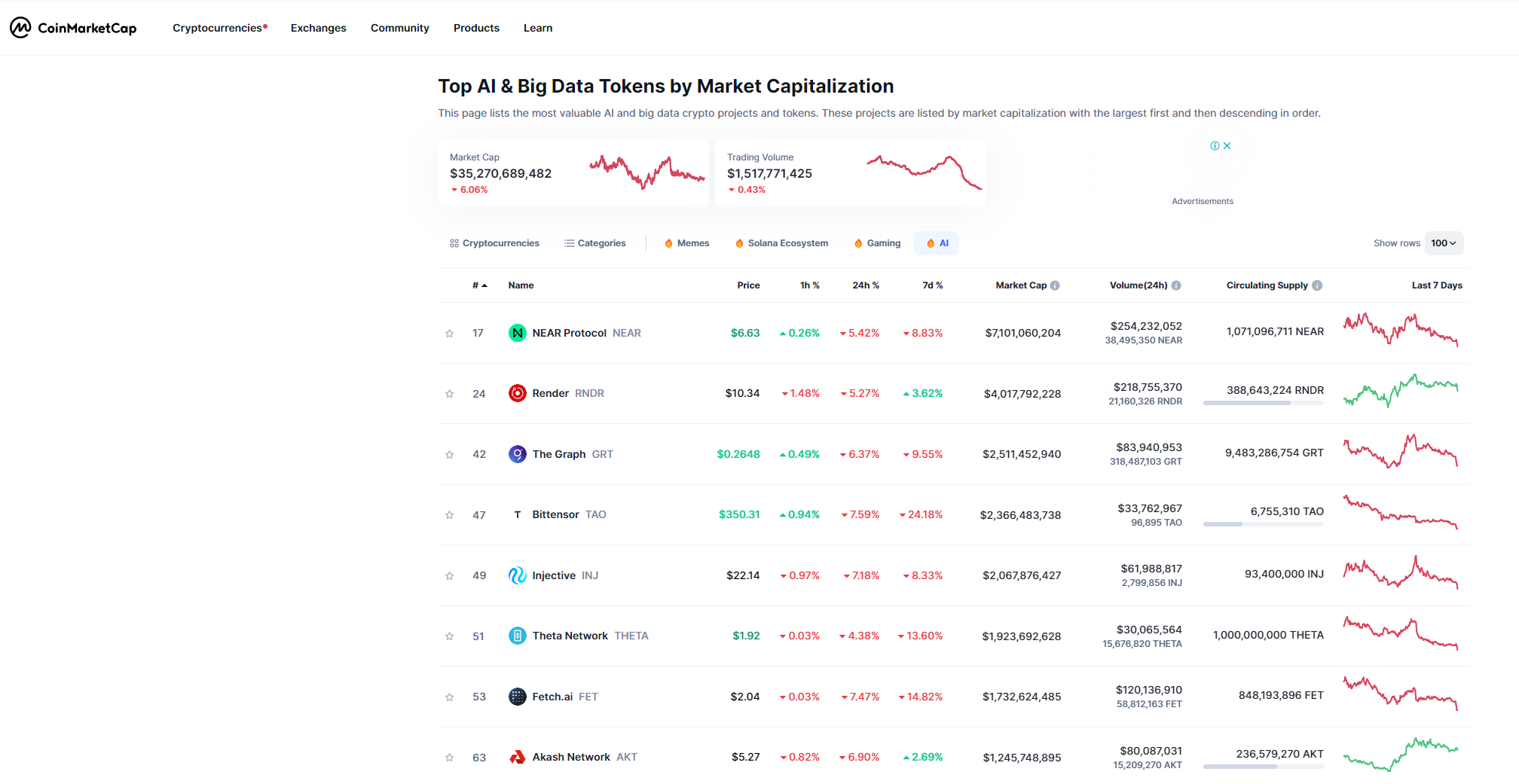Viewport: 1519px width, 784px height.
Task: Open Akash Network 7-day sparkline chart
Action: coord(1401,754)
